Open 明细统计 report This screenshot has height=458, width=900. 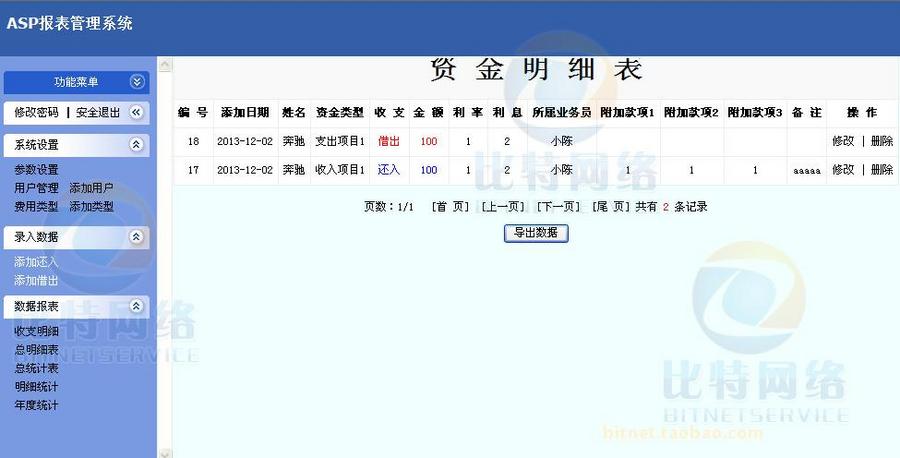[x=36, y=386]
